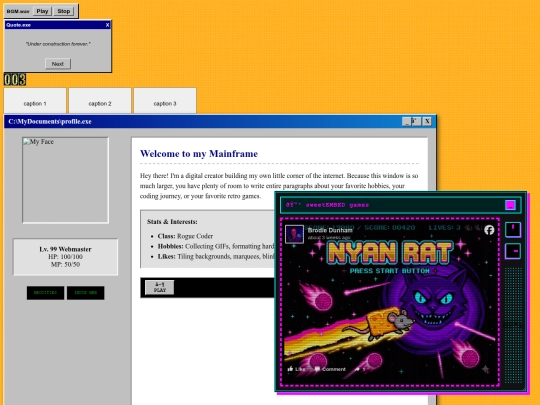Comment on the Nyan Rat Facebook post

(330, 369)
